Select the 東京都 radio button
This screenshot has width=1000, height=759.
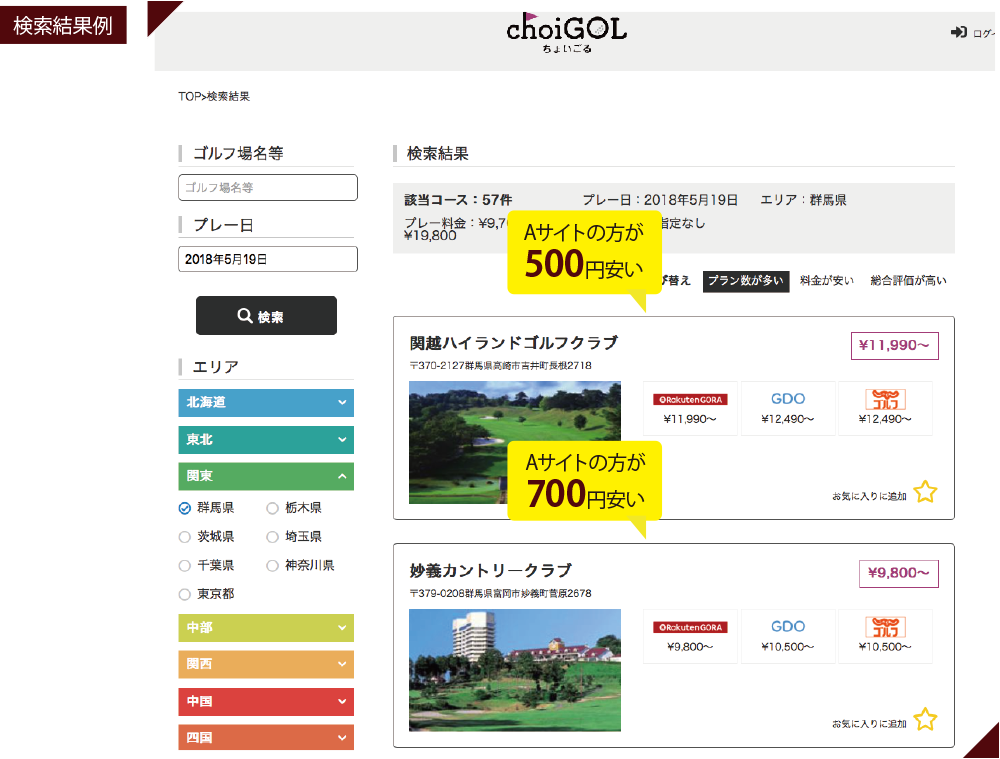pos(185,594)
